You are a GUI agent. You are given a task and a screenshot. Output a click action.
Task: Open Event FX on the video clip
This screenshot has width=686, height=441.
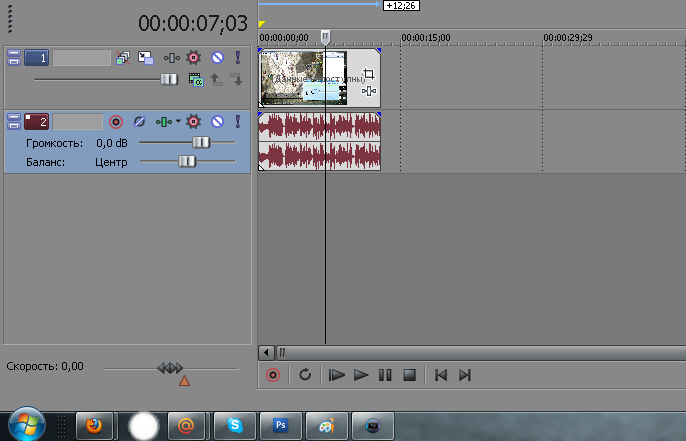pos(368,92)
